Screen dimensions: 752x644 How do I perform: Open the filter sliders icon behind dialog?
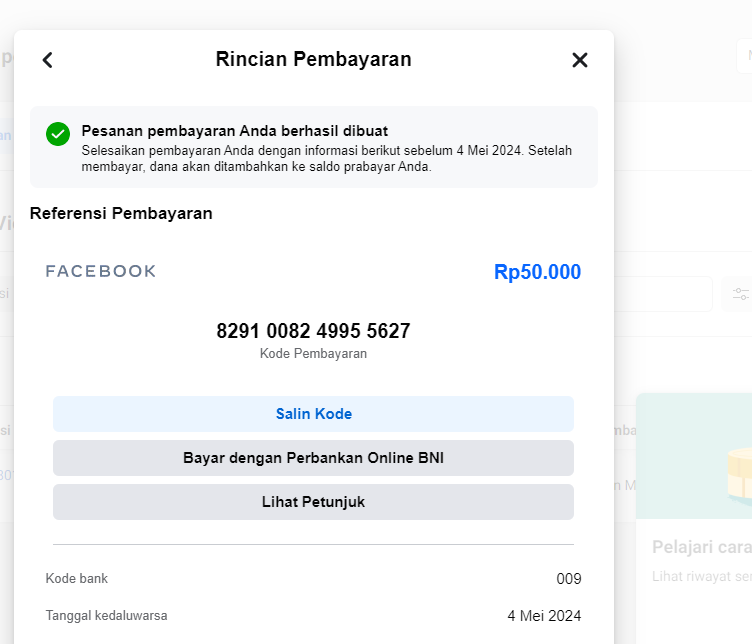click(740, 294)
